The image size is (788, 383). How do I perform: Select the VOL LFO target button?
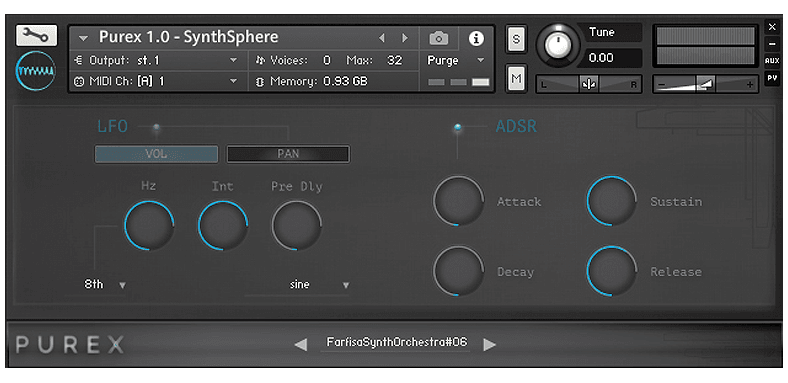point(156,154)
